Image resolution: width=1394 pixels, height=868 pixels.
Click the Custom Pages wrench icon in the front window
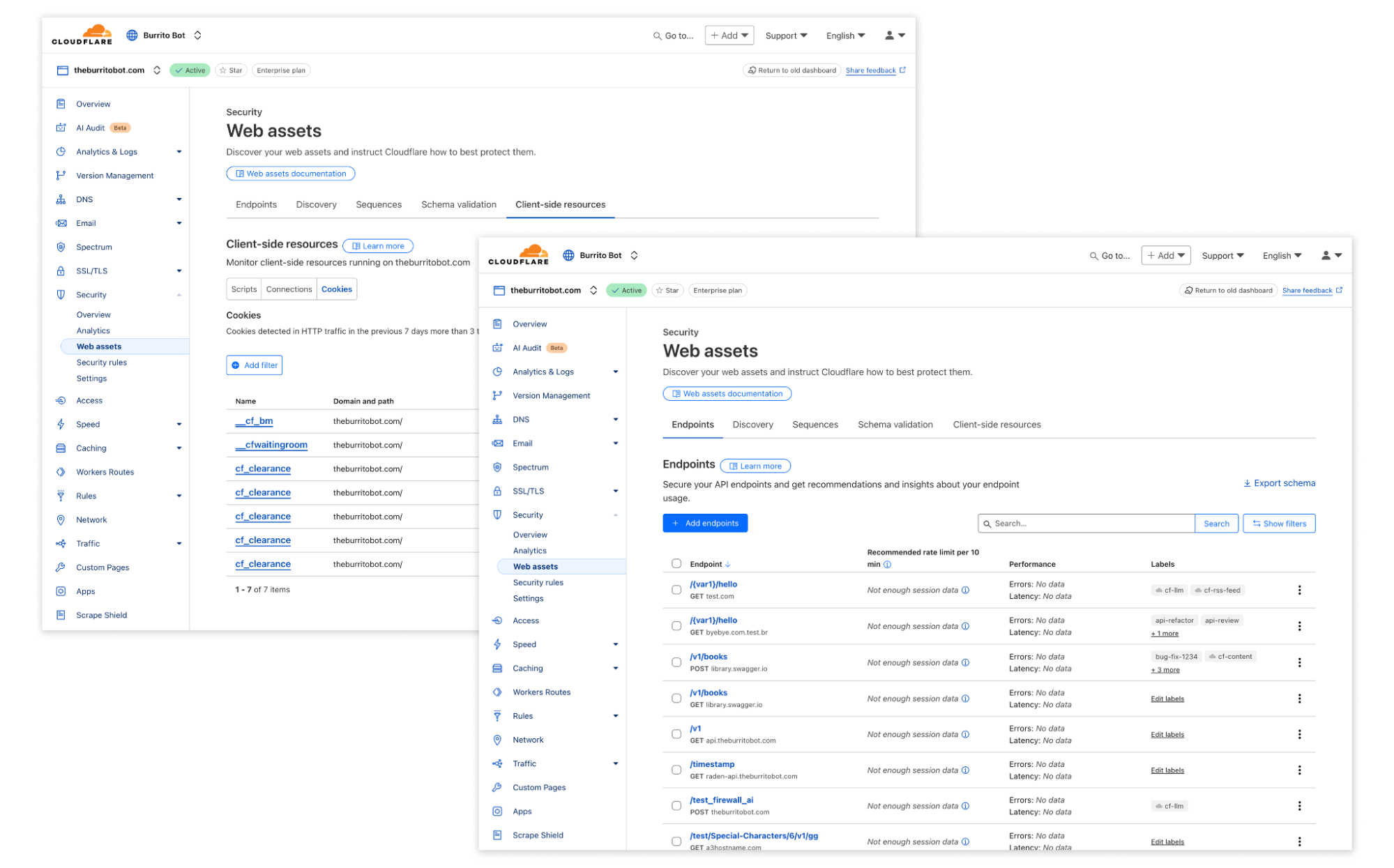(x=497, y=787)
